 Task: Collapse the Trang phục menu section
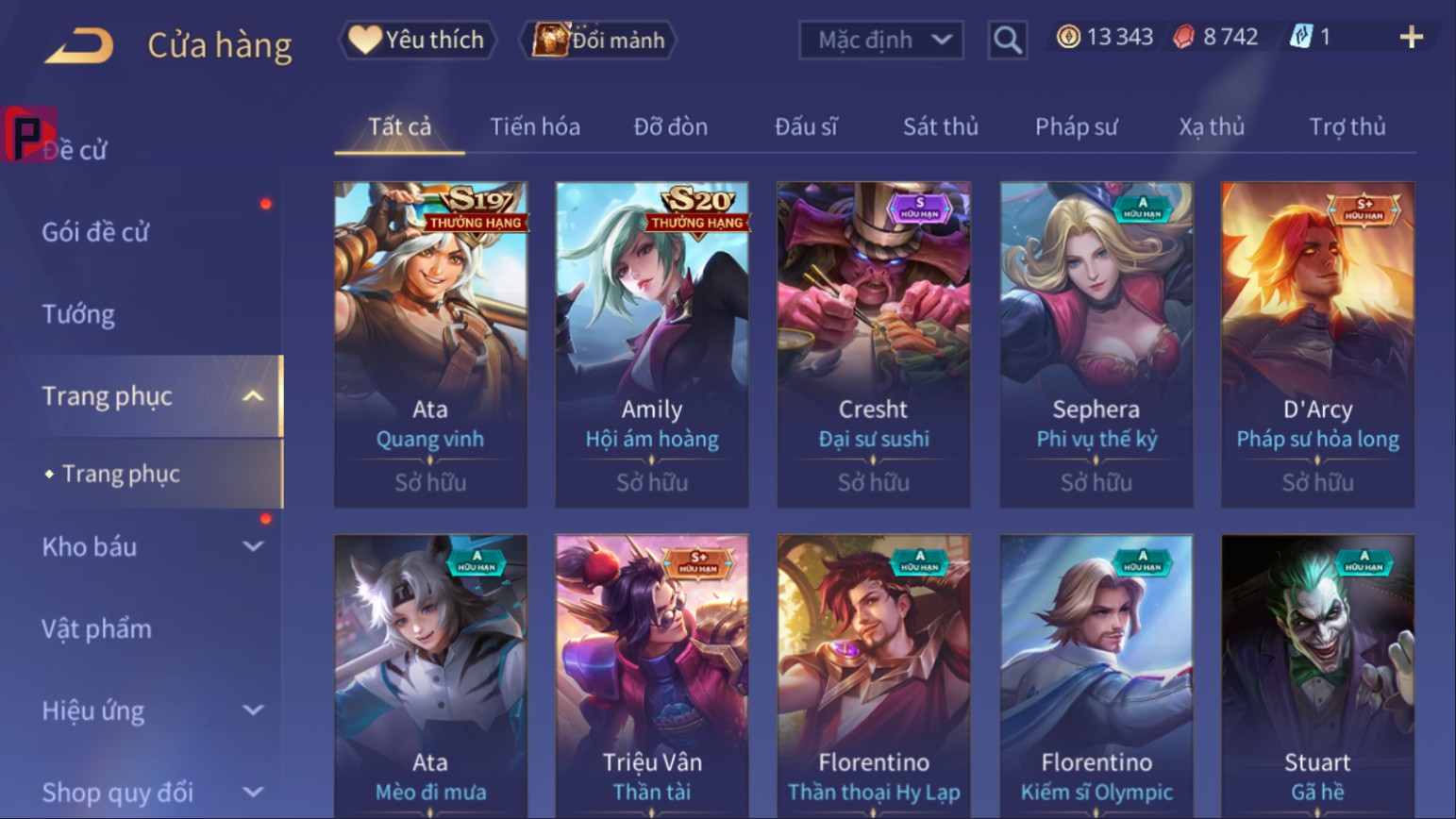point(253,396)
